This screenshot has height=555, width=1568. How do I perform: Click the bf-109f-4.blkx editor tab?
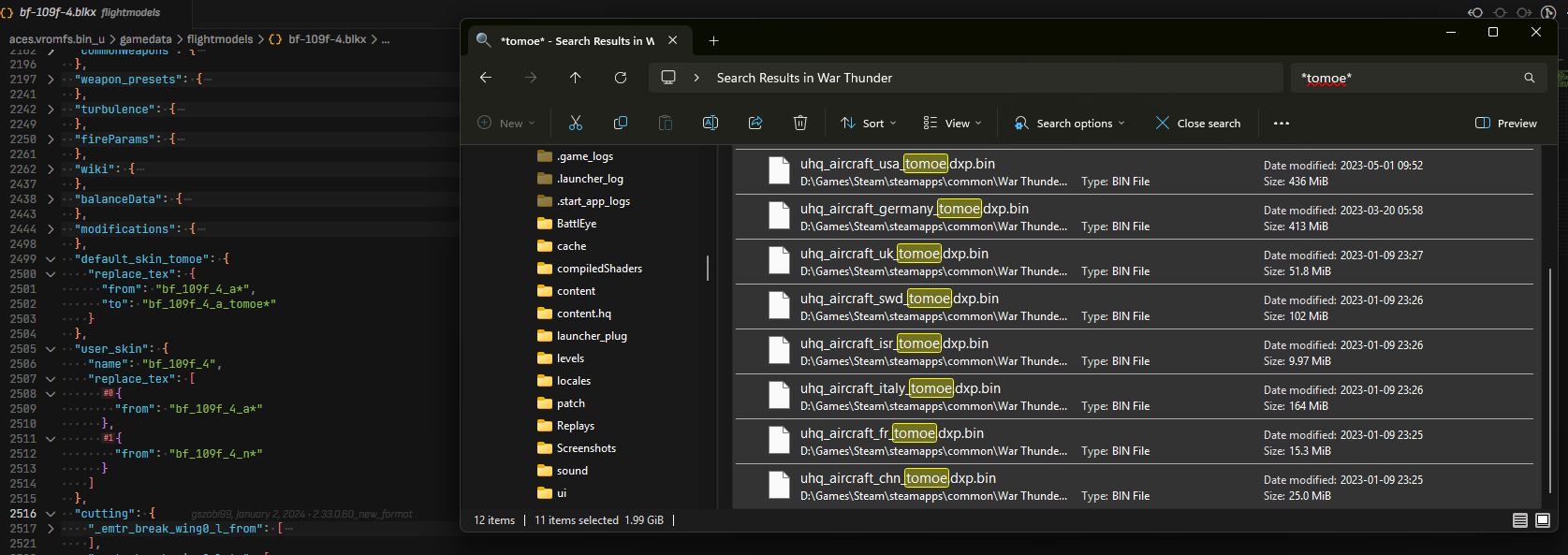(x=95, y=12)
